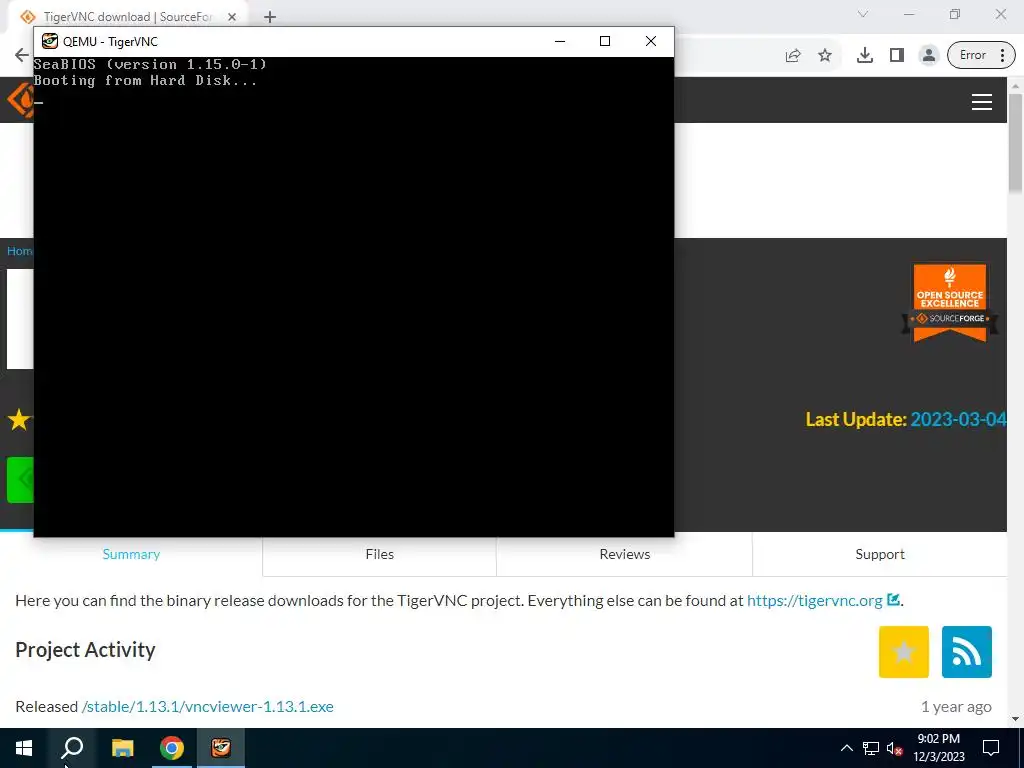
Task: Maximize the QEMU - TigerVNC window
Action: 605,41
